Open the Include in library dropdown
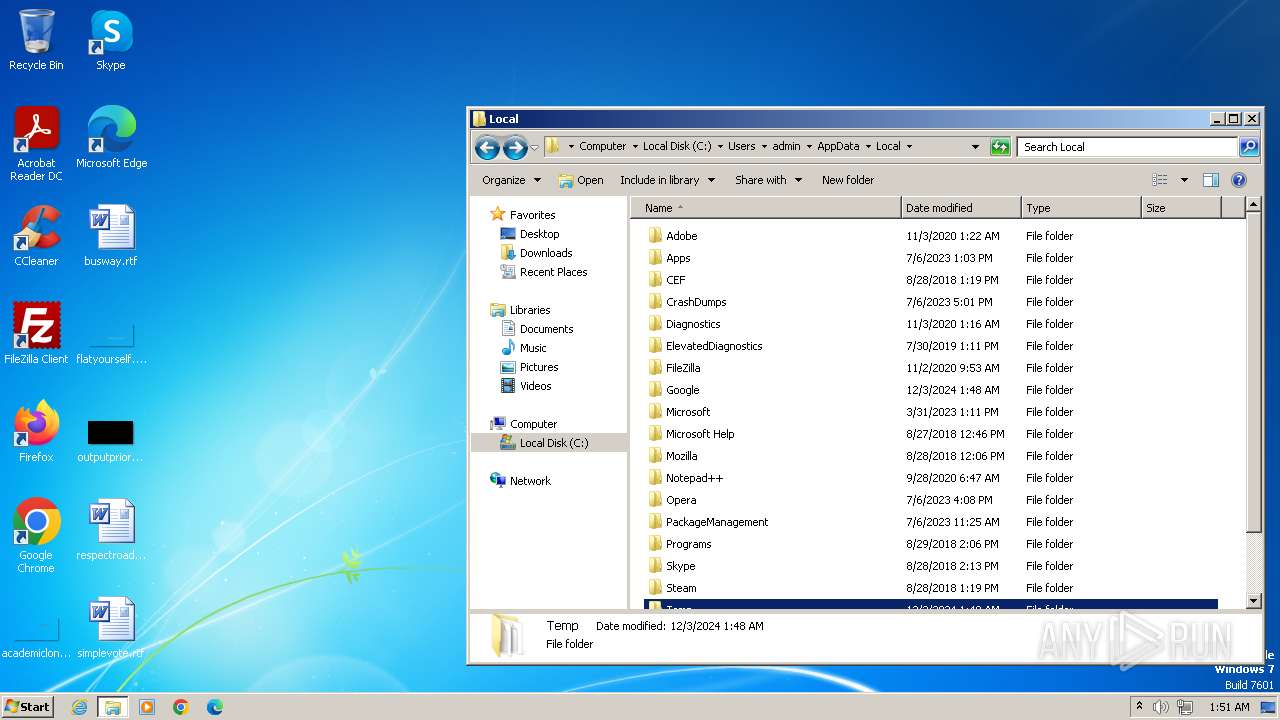The image size is (1280, 720). (668, 180)
